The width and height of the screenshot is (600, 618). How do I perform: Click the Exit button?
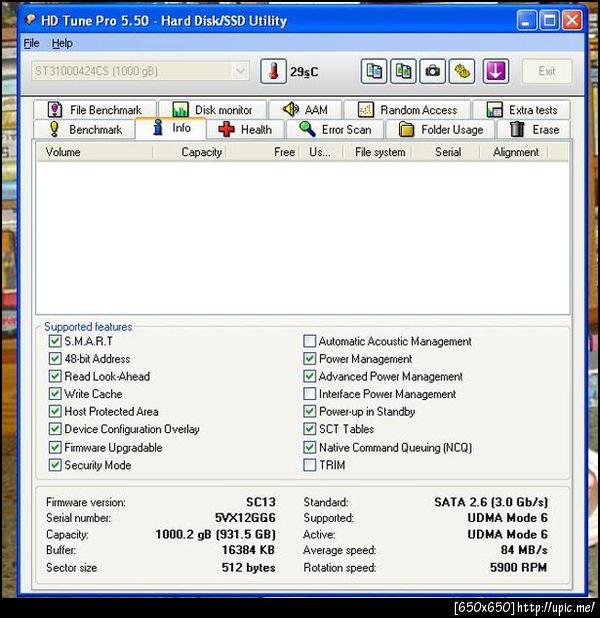(547, 71)
